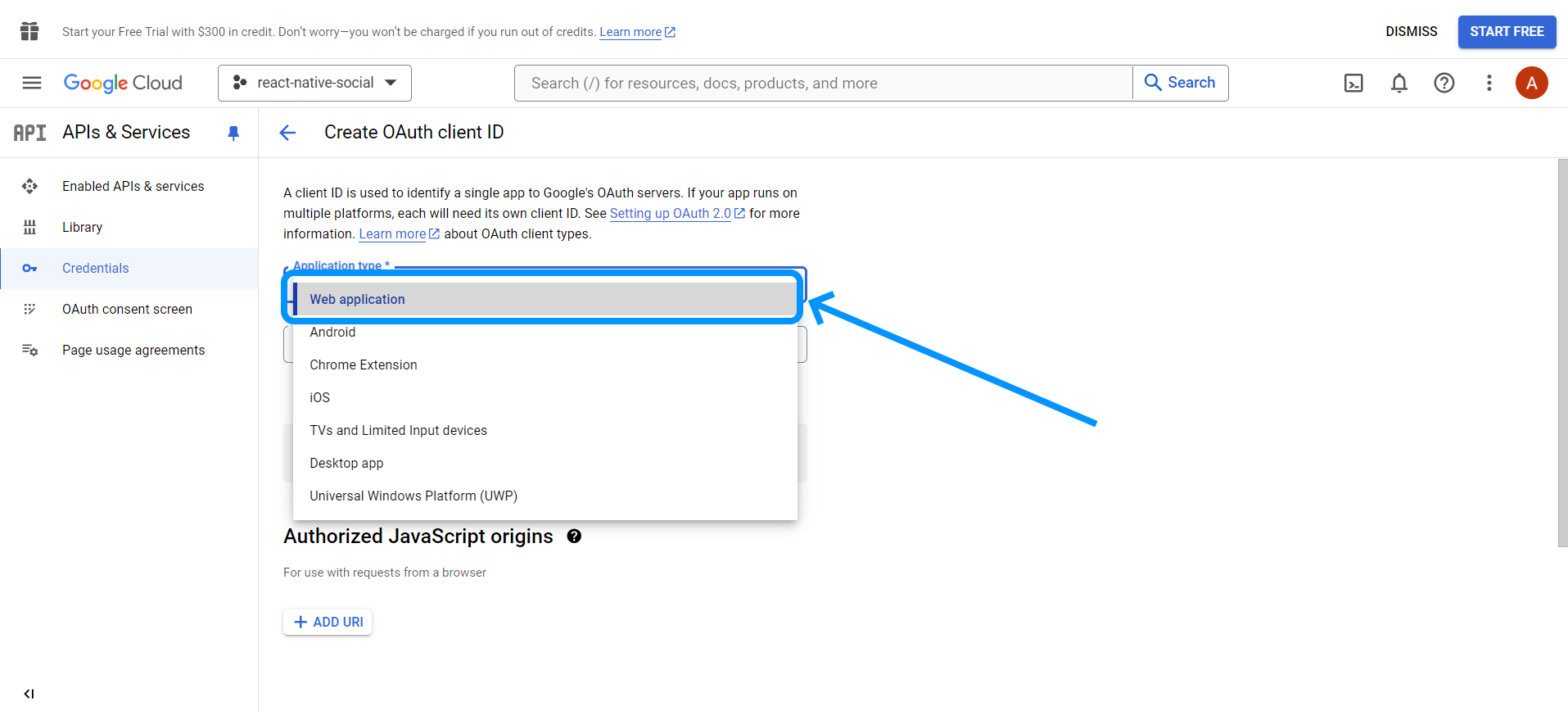Open Page usage agreements
The image size is (1568, 711).
pyautogui.click(x=129, y=350)
